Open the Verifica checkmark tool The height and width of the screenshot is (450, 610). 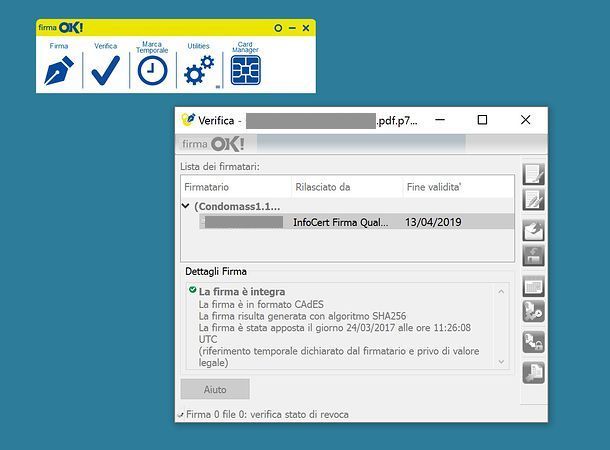(105, 70)
